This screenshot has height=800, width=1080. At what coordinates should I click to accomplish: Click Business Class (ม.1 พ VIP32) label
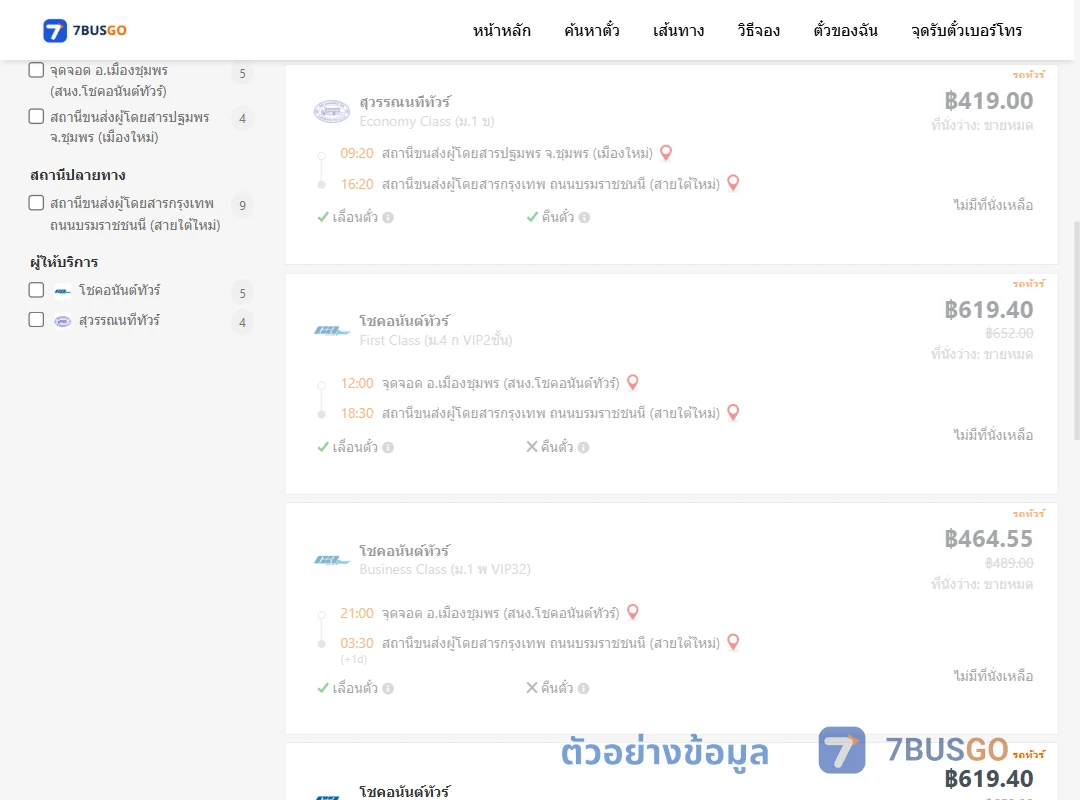pyautogui.click(x=445, y=570)
